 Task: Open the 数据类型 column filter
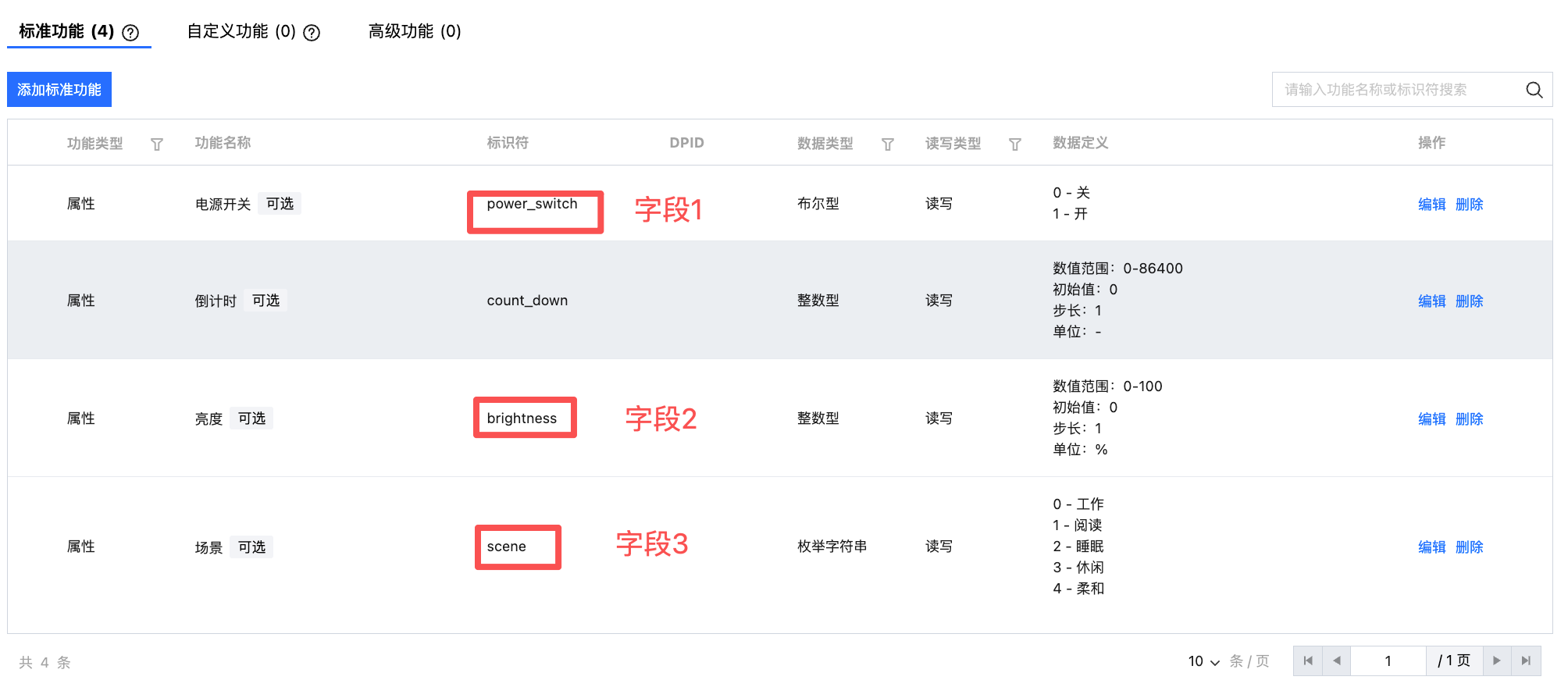pos(888,144)
